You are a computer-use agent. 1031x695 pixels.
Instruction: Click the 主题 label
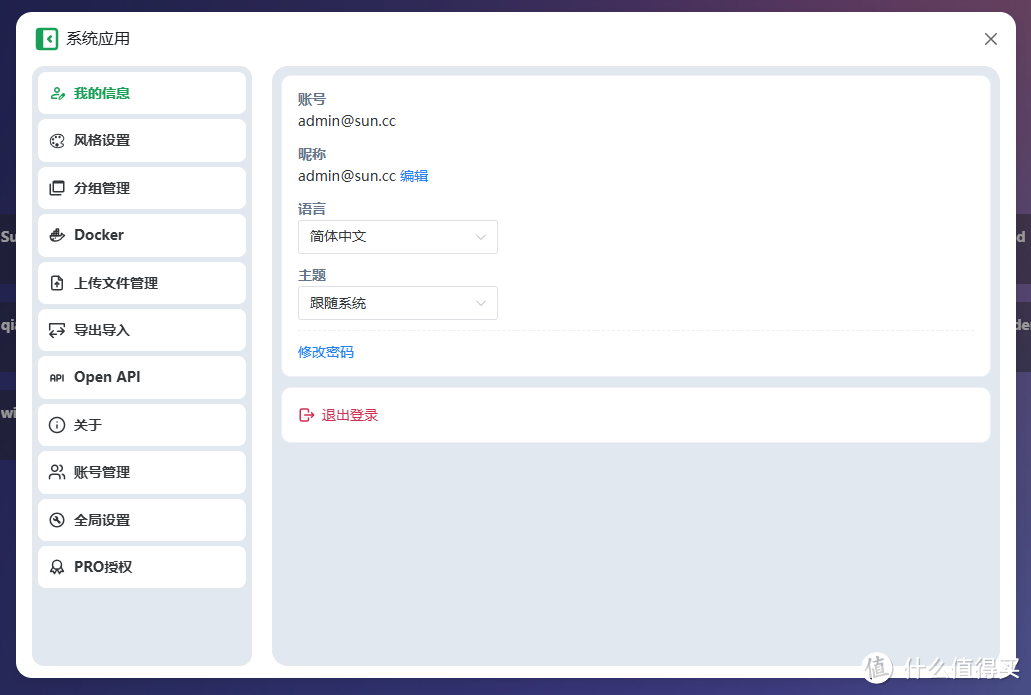coord(312,276)
